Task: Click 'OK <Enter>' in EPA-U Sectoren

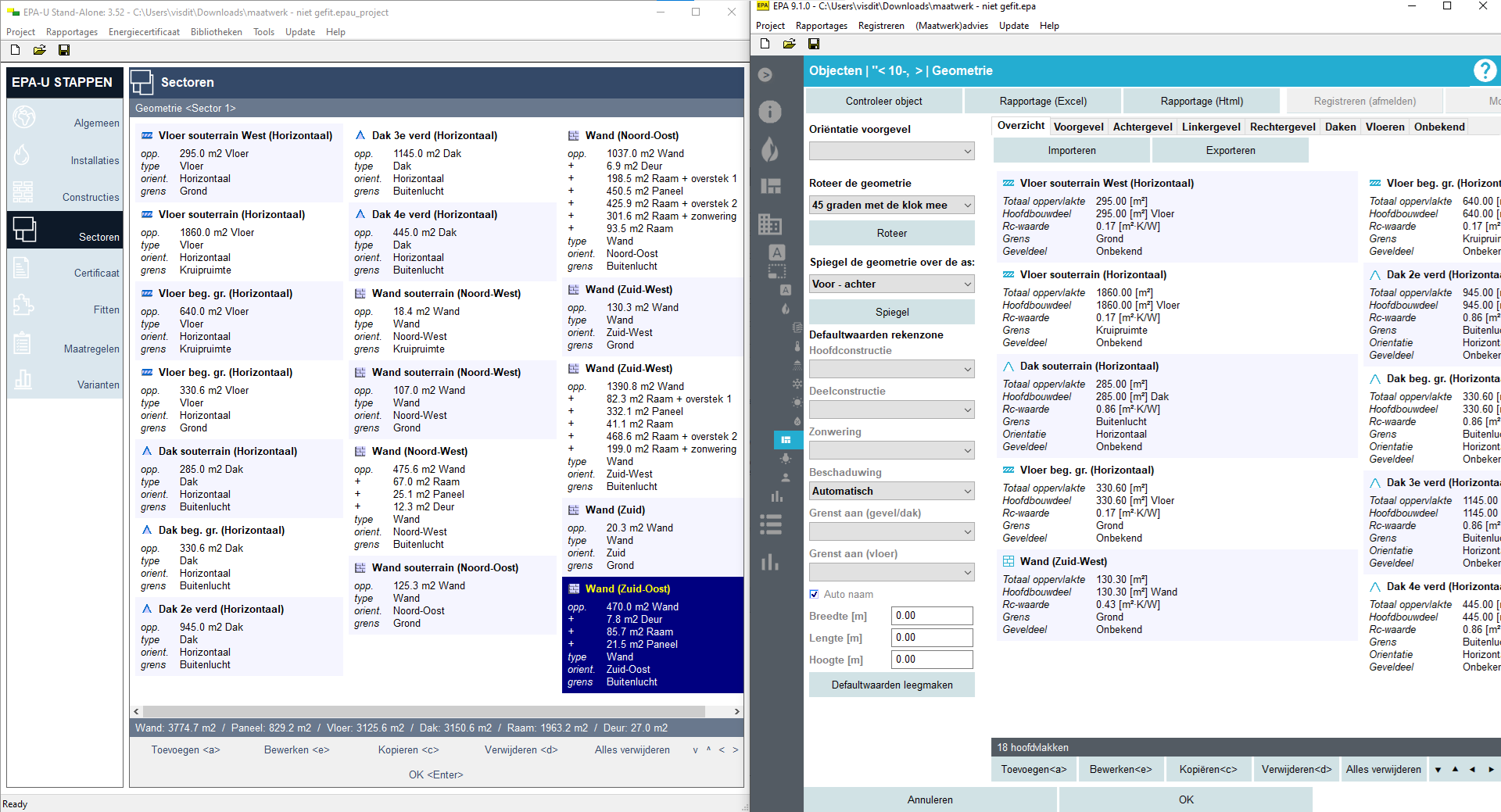Action: pyautogui.click(x=435, y=774)
